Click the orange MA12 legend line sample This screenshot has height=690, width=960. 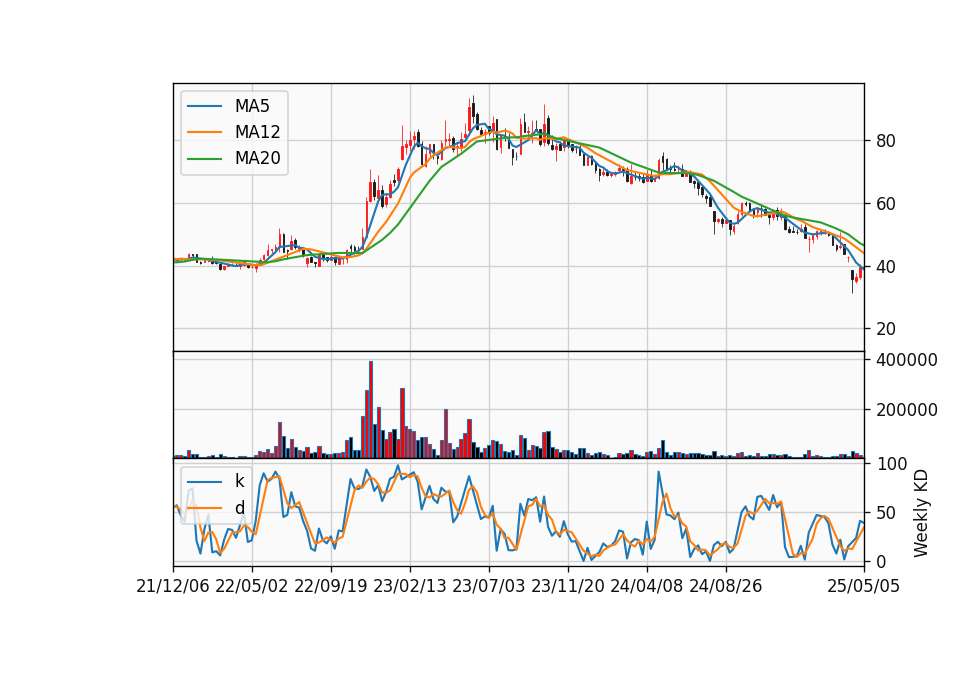pyautogui.click(x=204, y=132)
